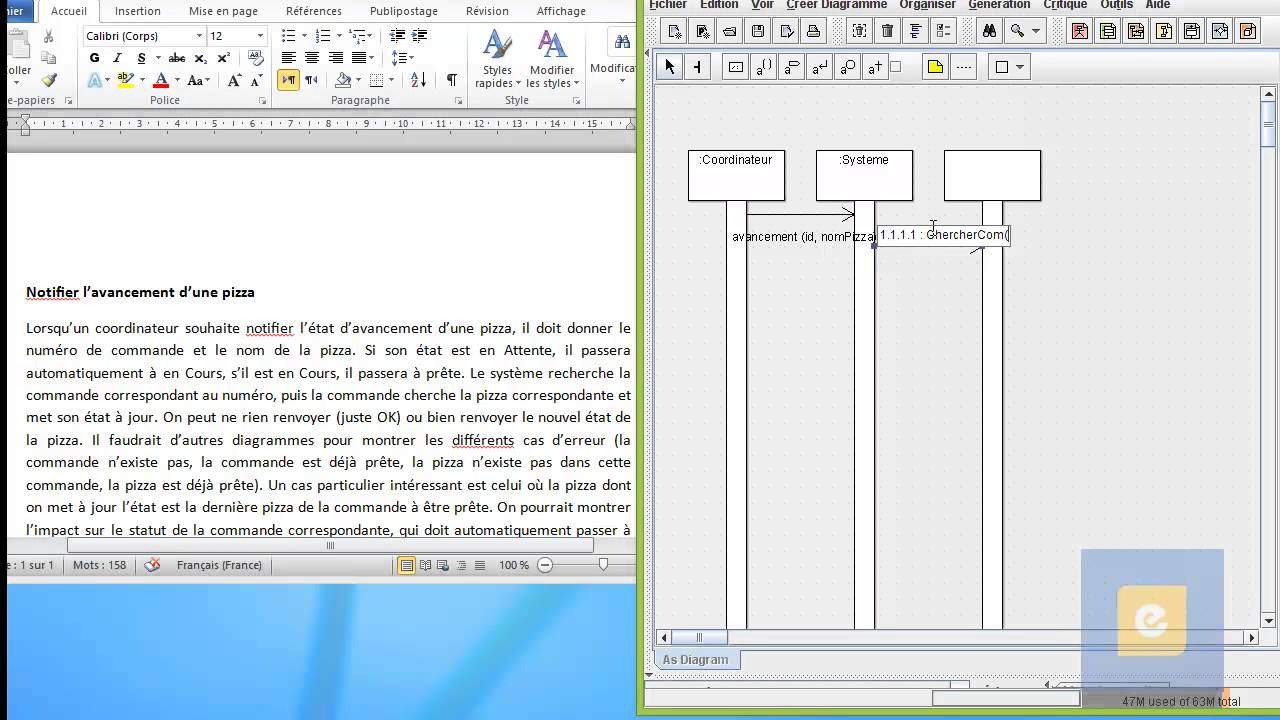
Task: Open the Références ribbon tab
Action: [314, 11]
